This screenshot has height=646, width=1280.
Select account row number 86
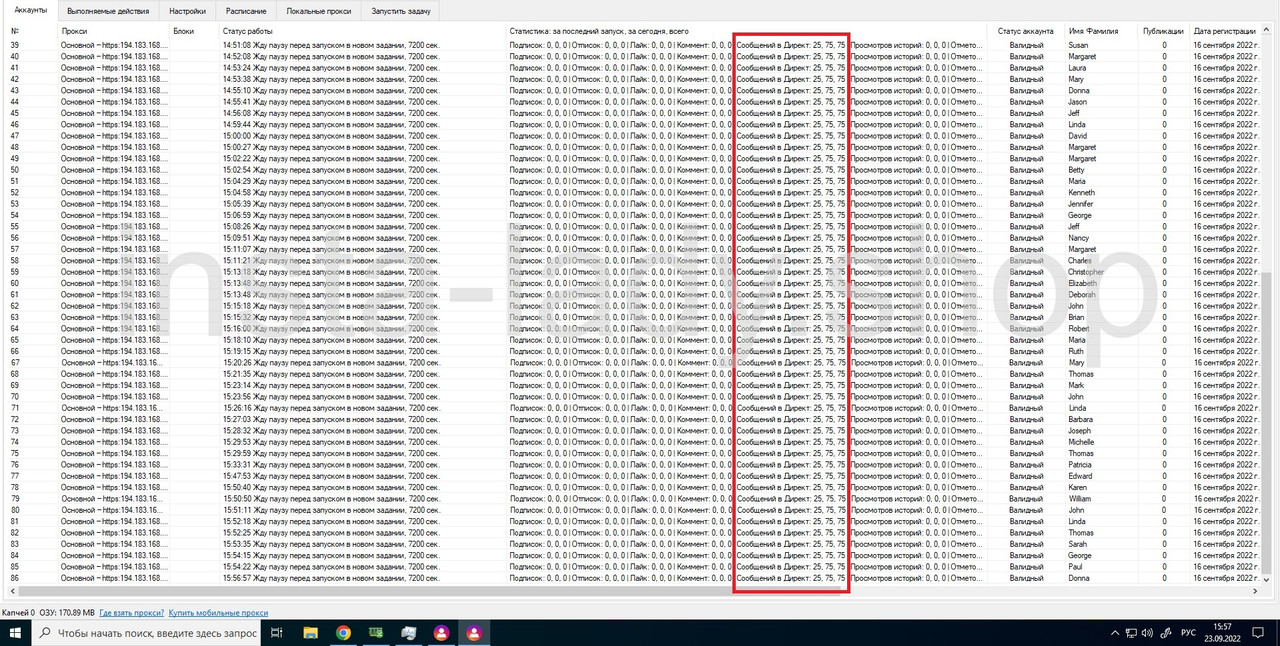[x=635, y=578]
